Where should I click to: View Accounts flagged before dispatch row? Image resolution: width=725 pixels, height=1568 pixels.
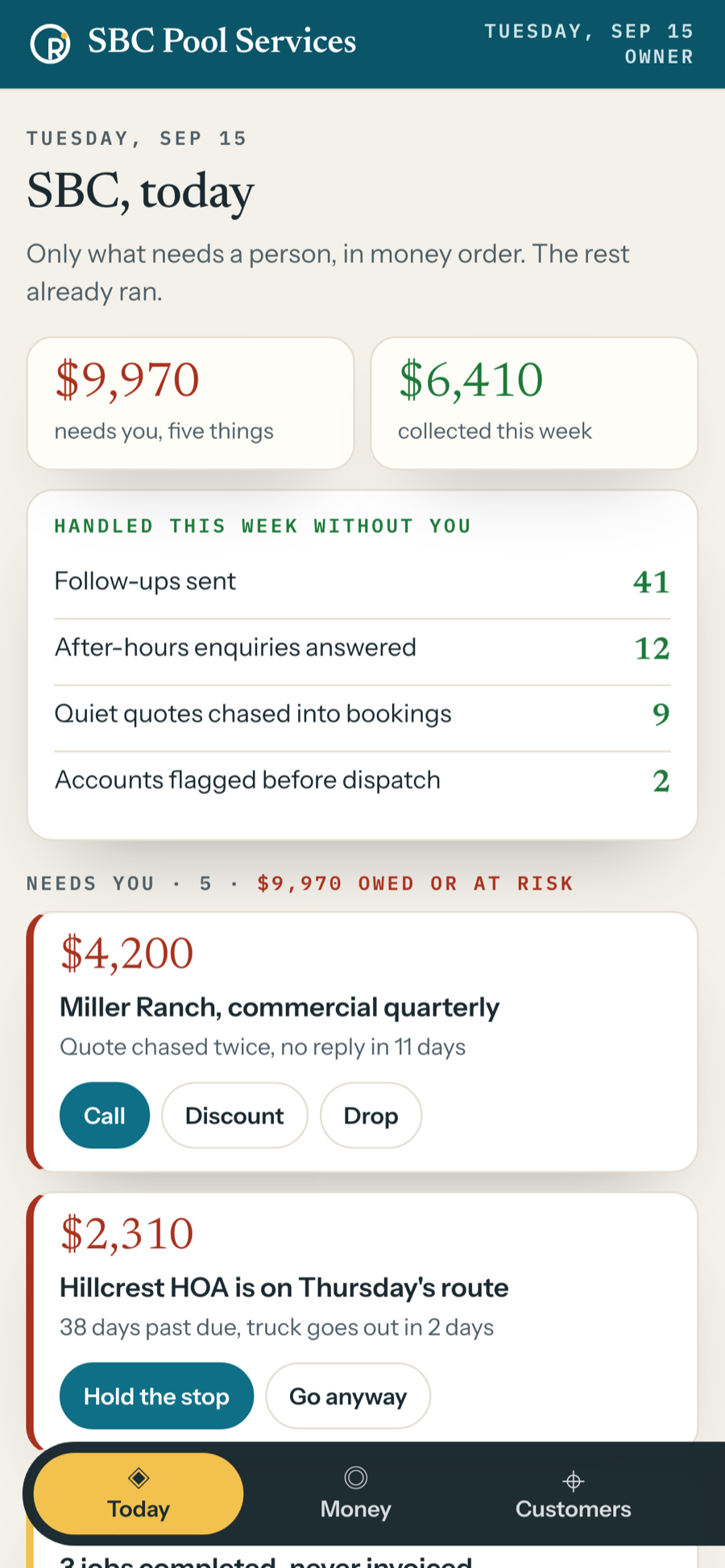point(362,780)
